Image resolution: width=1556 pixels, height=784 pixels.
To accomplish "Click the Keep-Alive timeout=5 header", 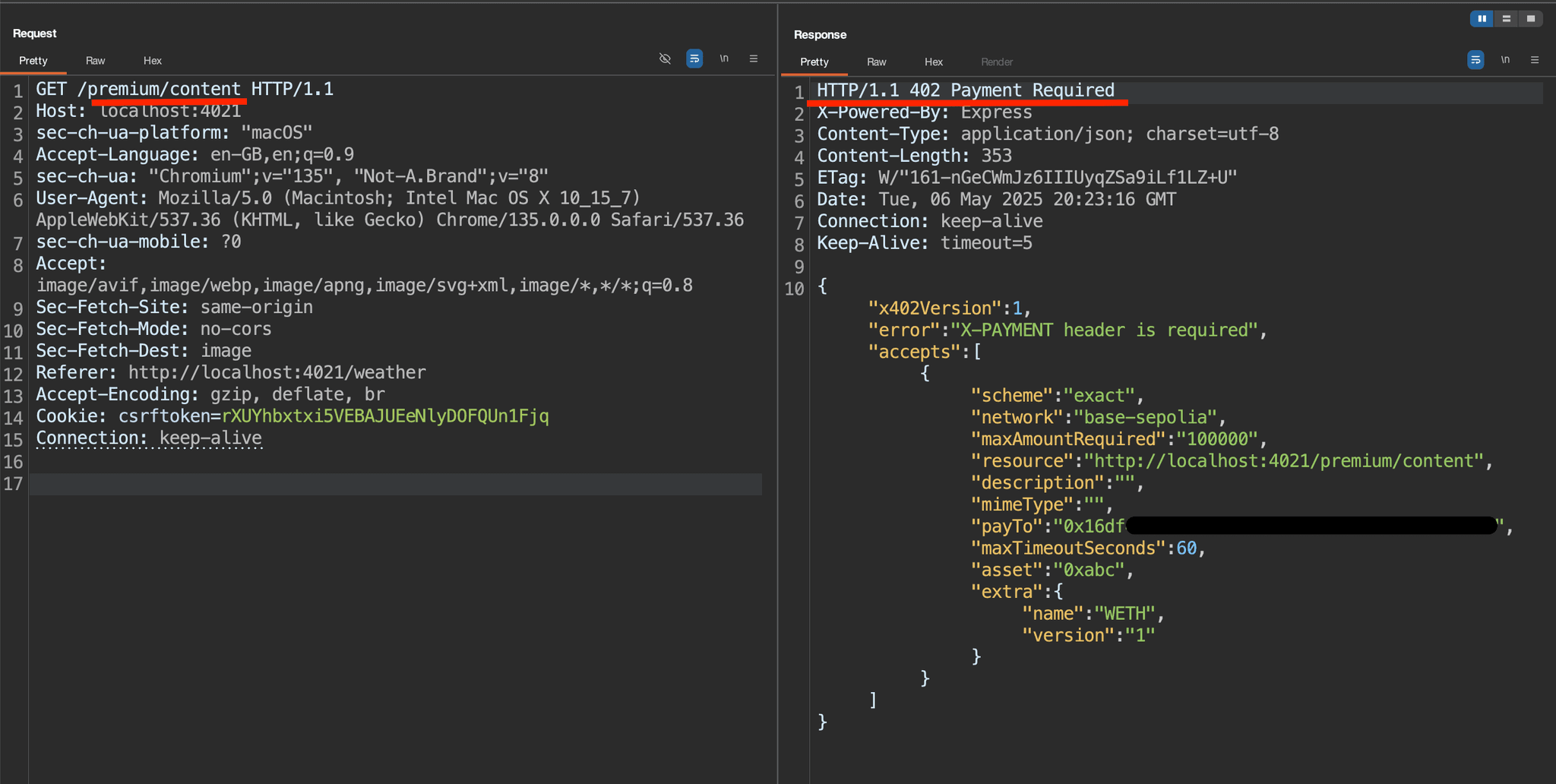I will click(x=925, y=243).
